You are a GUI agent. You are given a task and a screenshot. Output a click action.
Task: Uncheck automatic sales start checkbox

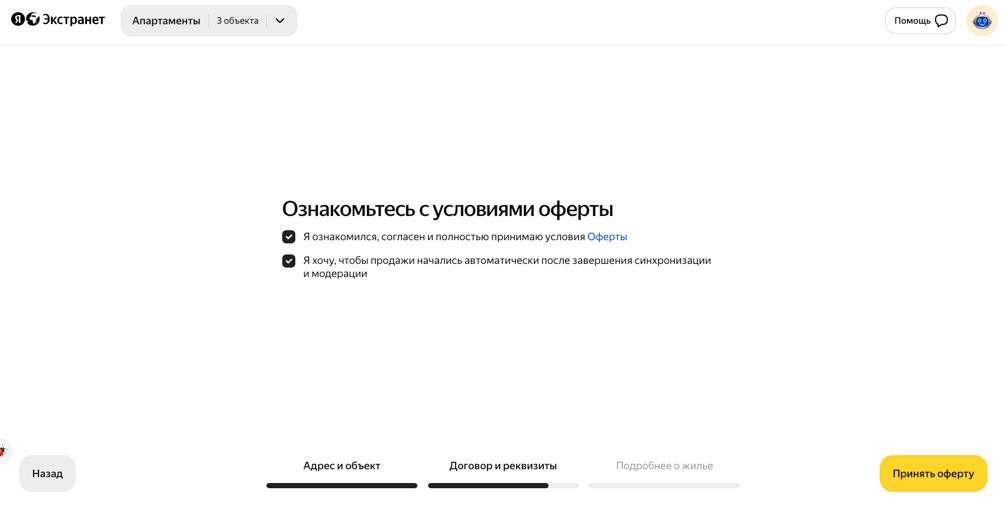pos(289,261)
